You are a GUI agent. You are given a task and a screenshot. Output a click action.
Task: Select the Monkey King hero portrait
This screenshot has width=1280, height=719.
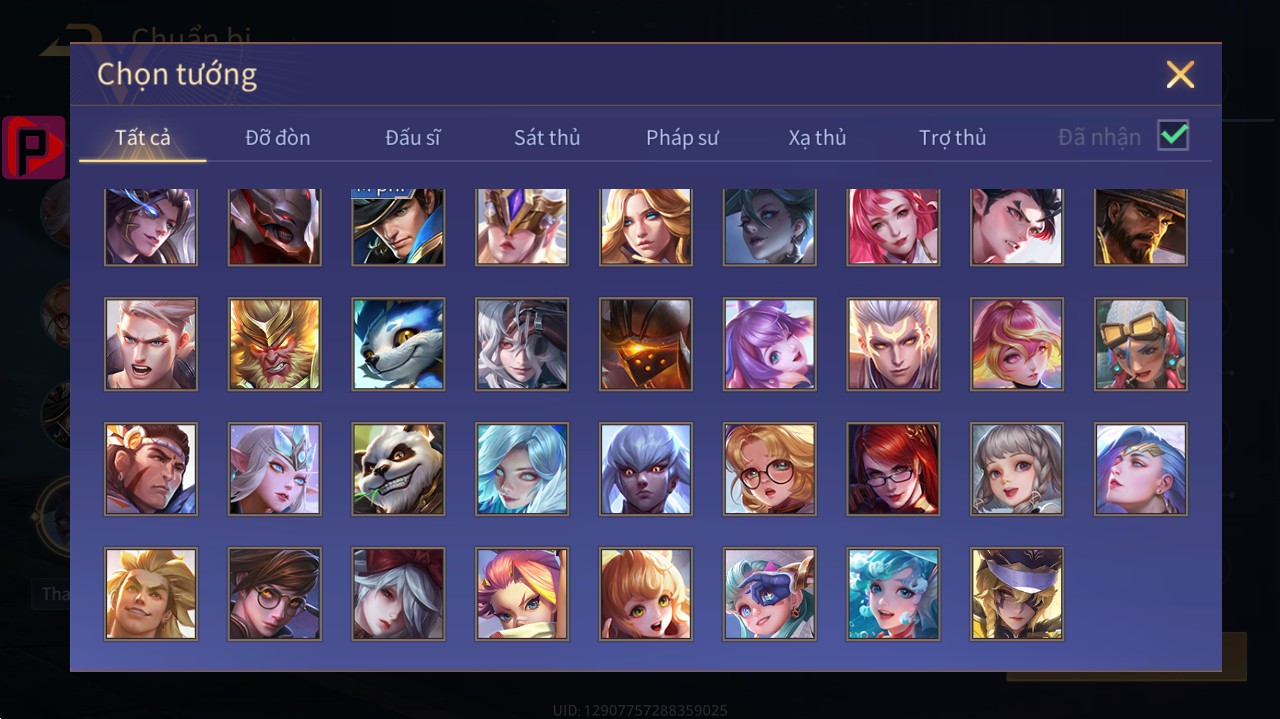pyautogui.click(x=274, y=343)
